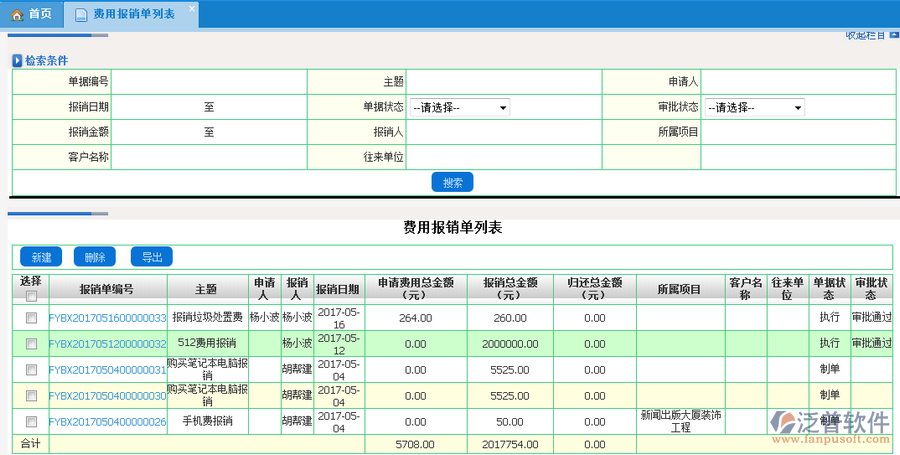Close the 费用报销单列表 tab
This screenshot has height=455, width=900.
[192, 8]
